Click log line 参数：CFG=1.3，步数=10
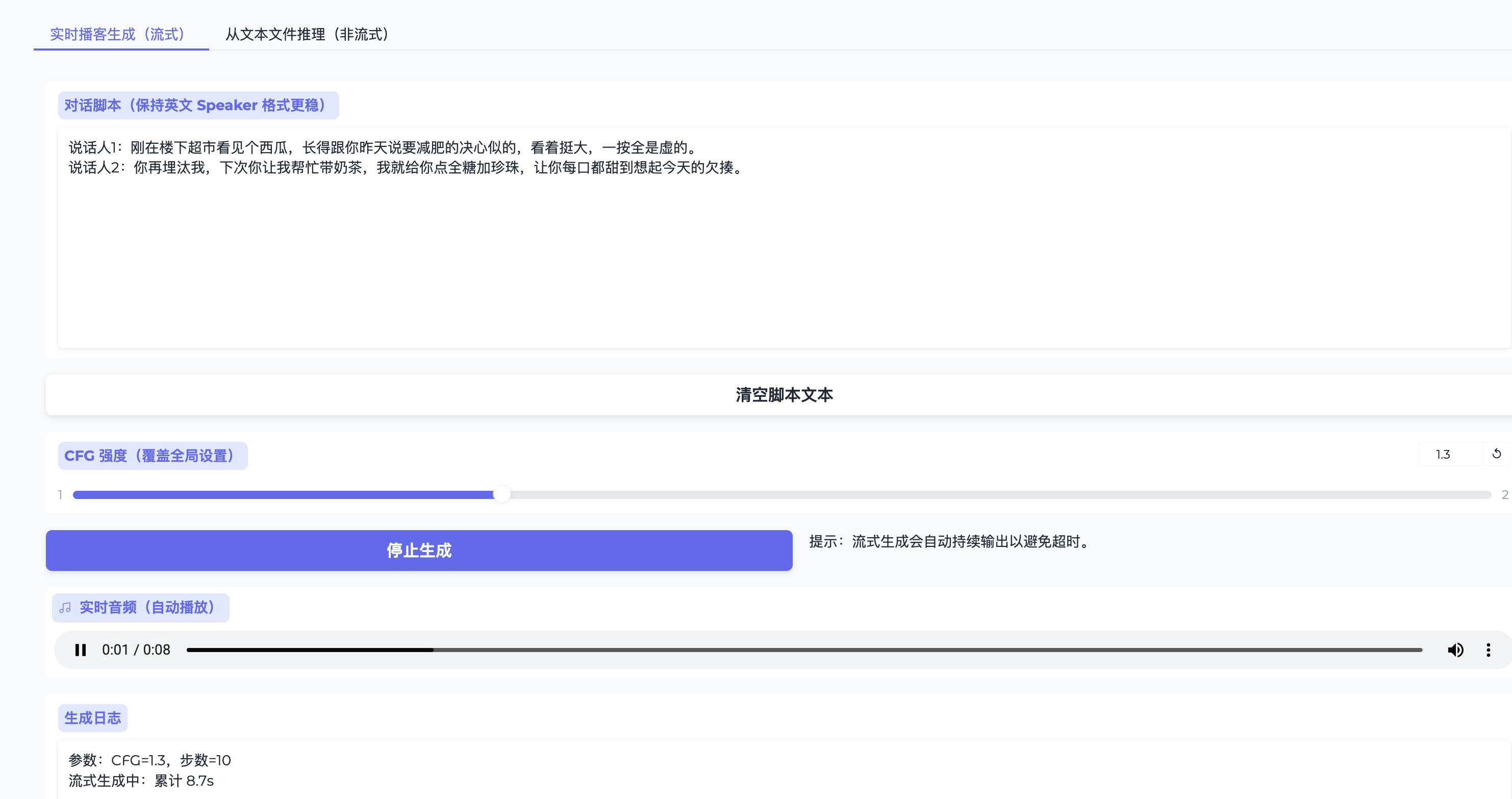Image resolution: width=1512 pixels, height=799 pixels. click(149, 760)
